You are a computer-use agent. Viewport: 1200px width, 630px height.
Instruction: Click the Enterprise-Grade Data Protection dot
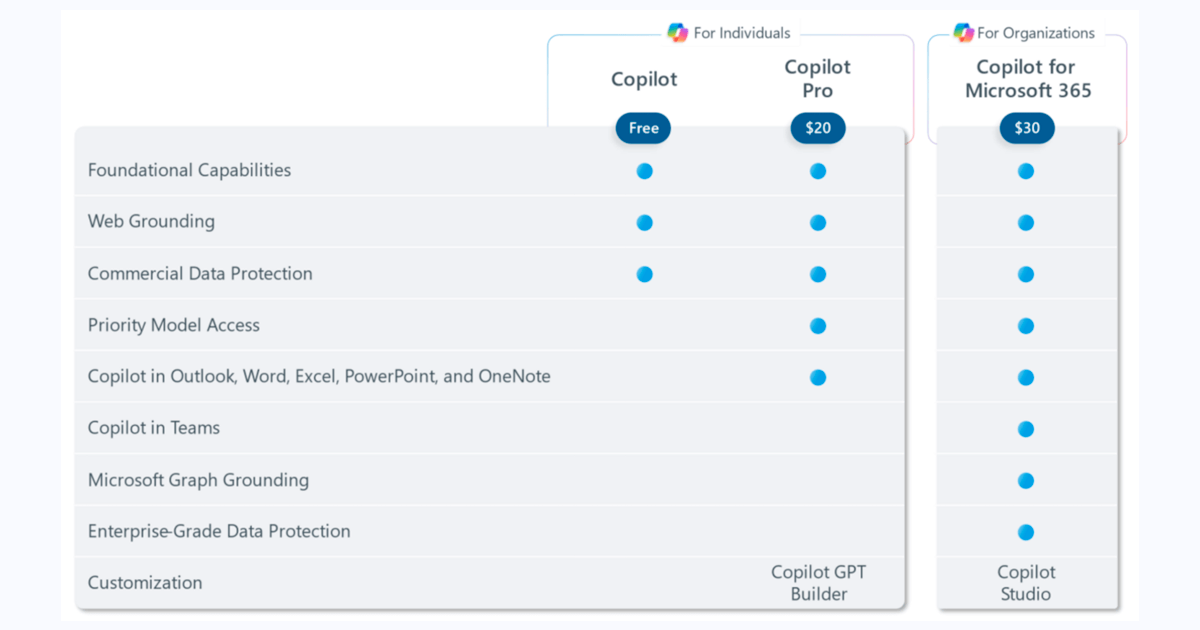1026,532
